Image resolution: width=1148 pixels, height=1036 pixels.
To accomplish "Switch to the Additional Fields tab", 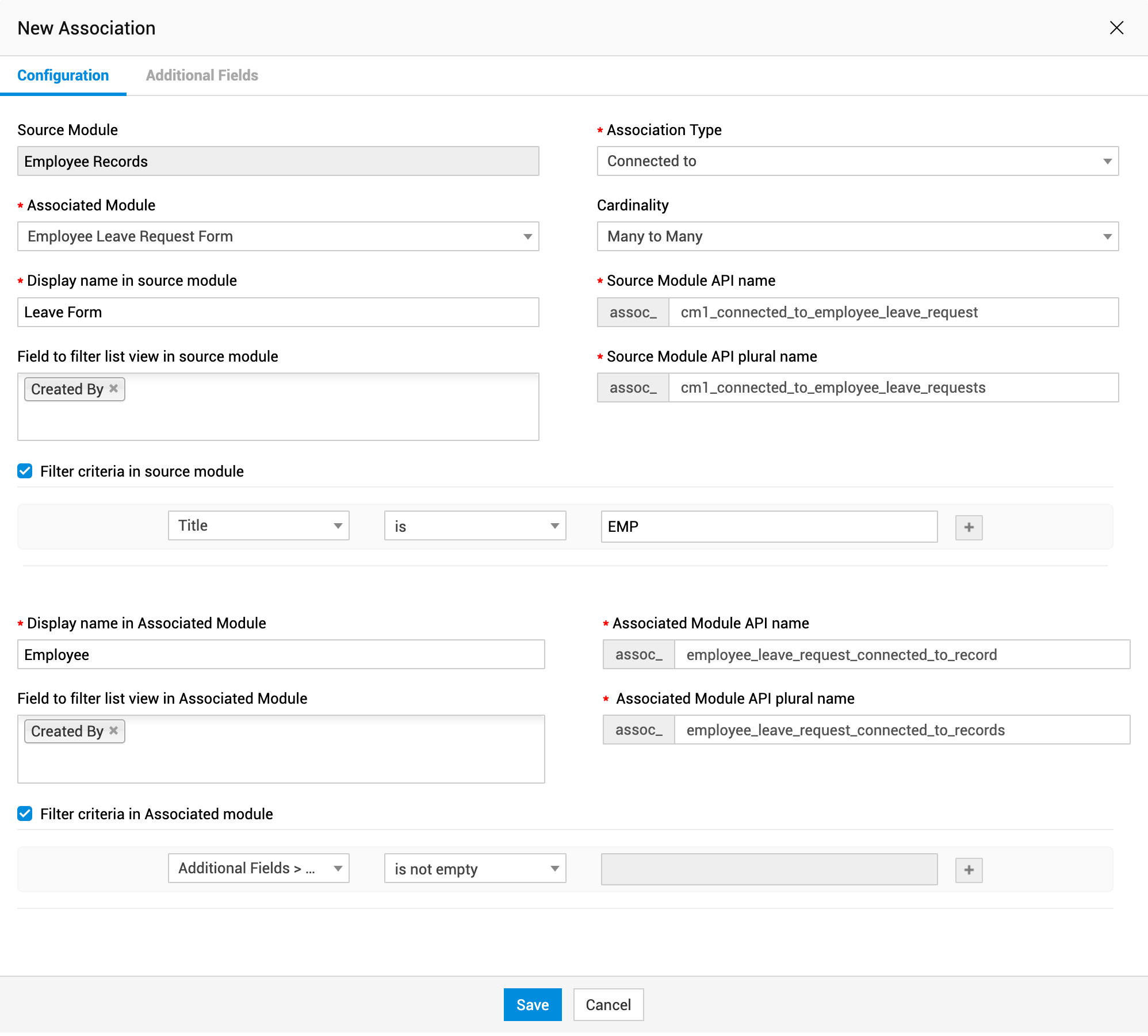I will click(x=202, y=75).
